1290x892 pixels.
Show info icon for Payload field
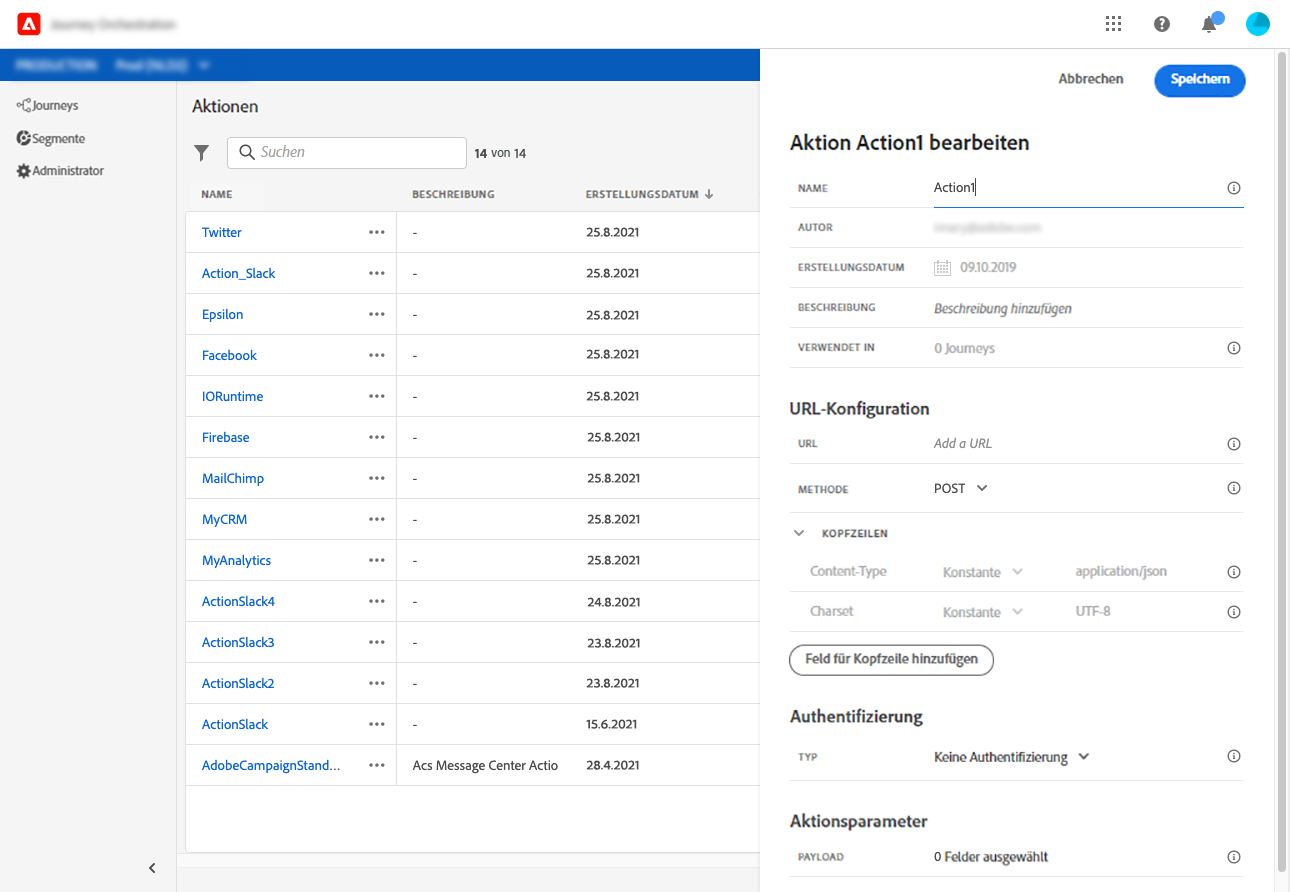(x=1234, y=857)
